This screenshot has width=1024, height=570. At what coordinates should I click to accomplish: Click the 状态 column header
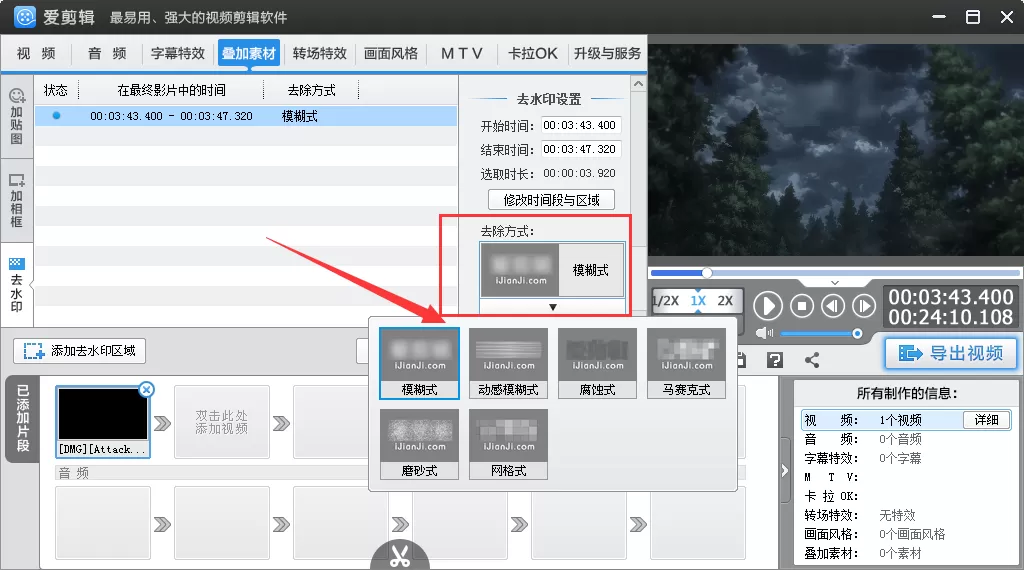pyautogui.click(x=56, y=90)
